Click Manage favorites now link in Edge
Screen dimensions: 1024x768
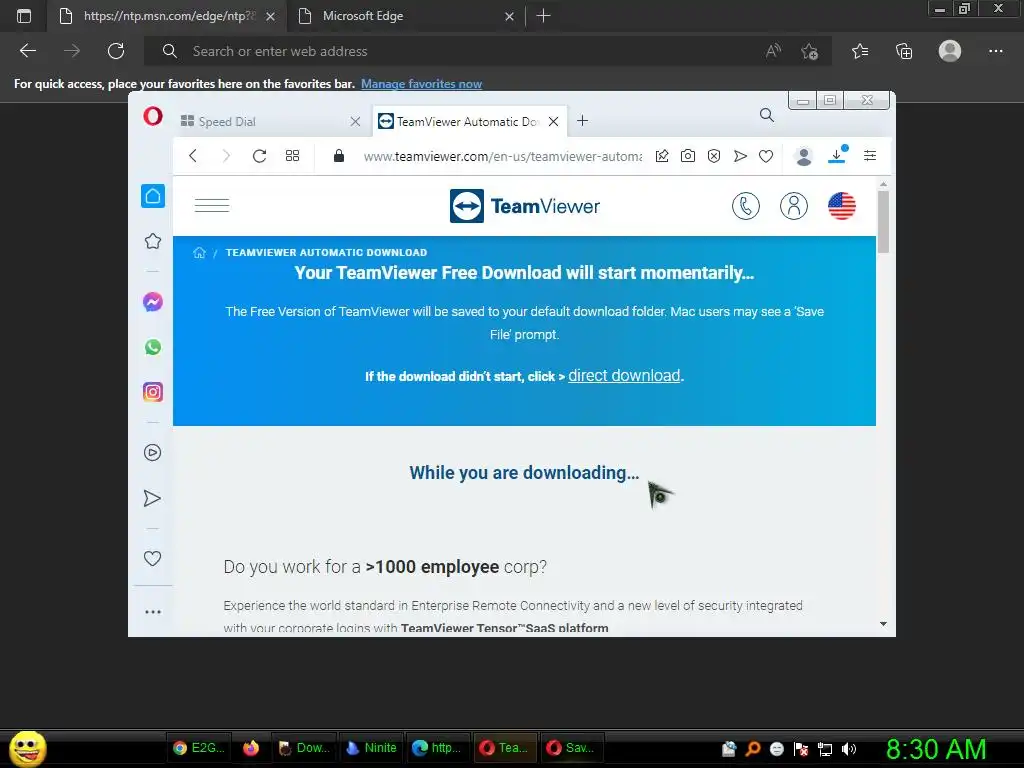421,84
